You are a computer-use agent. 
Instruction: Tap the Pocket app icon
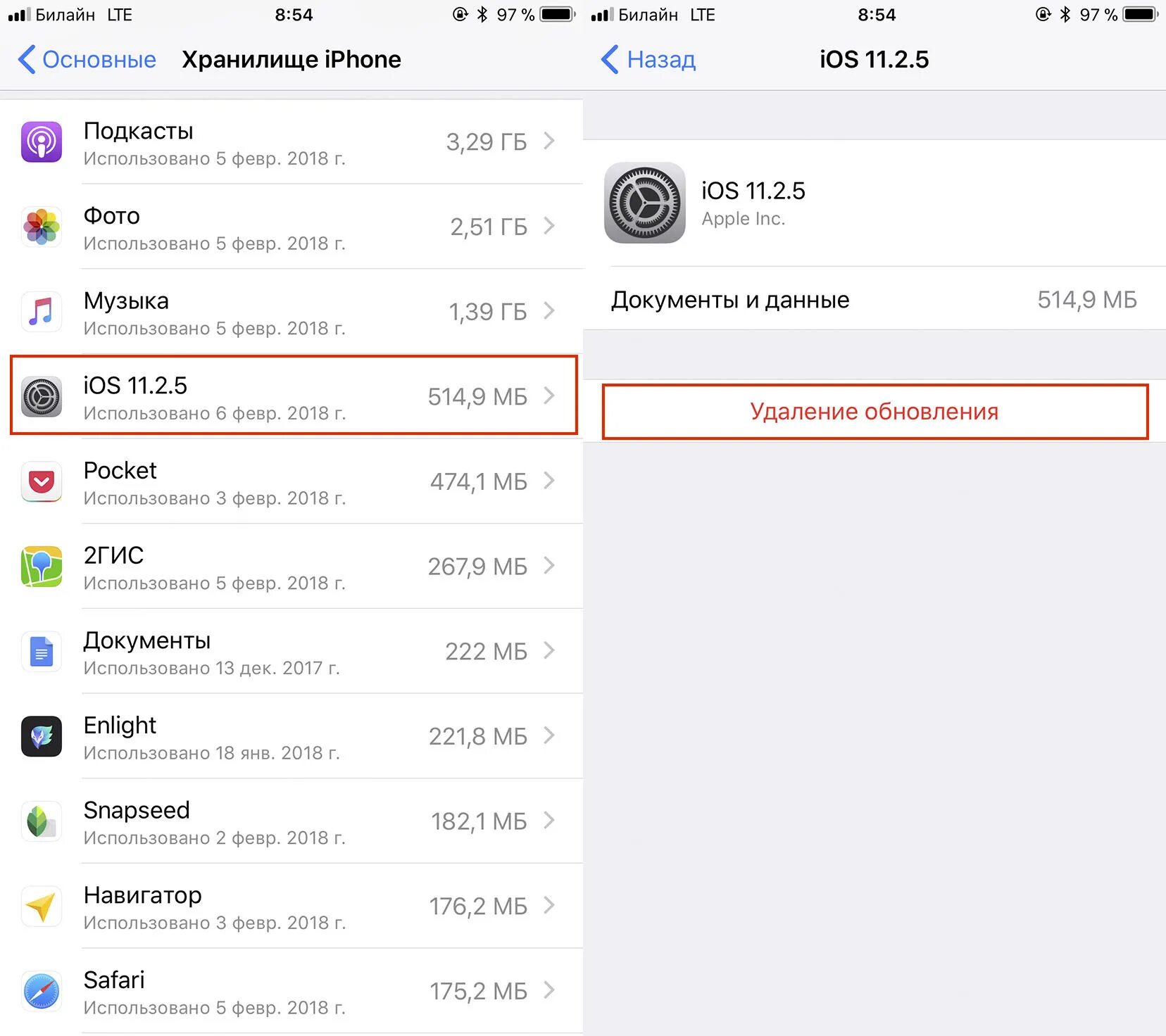point(42,481)
